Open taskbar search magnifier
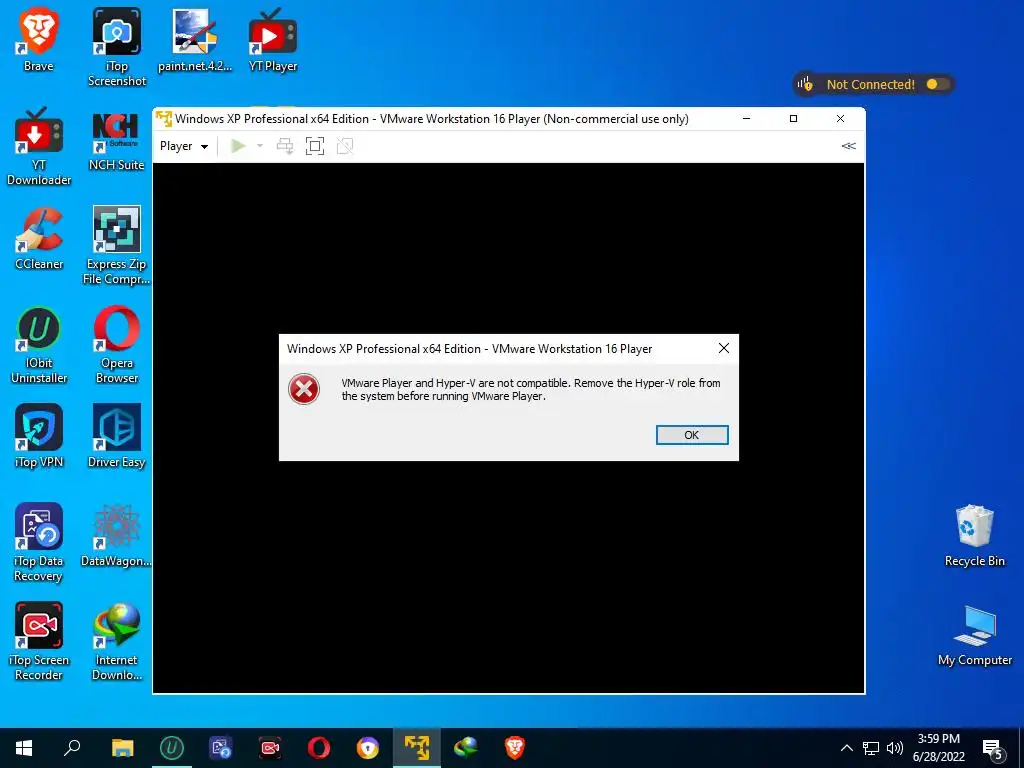This screenshot has width=1024, height=768. [72, 748]
